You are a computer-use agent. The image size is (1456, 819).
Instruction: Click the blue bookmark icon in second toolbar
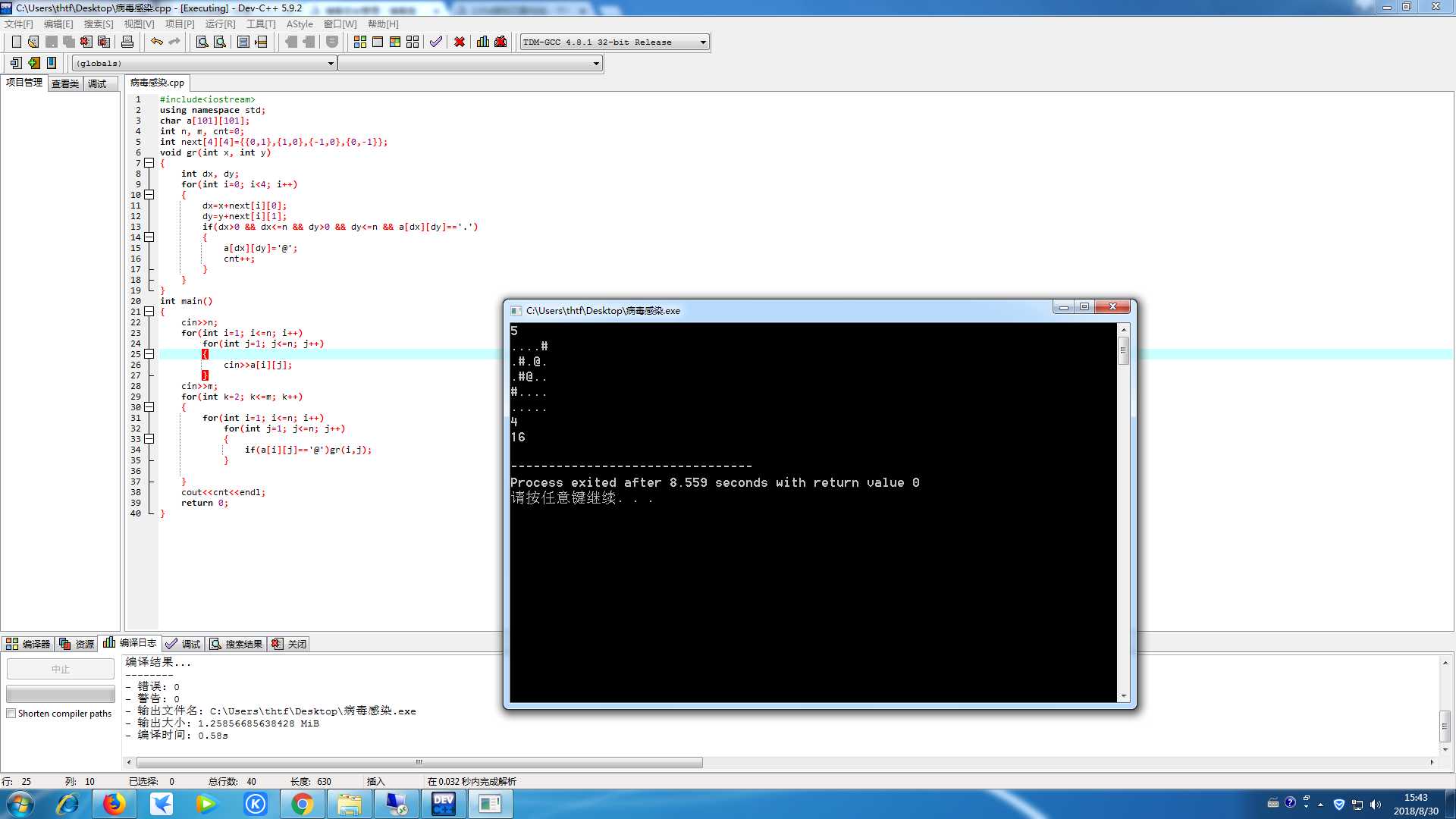coord(52,63)
